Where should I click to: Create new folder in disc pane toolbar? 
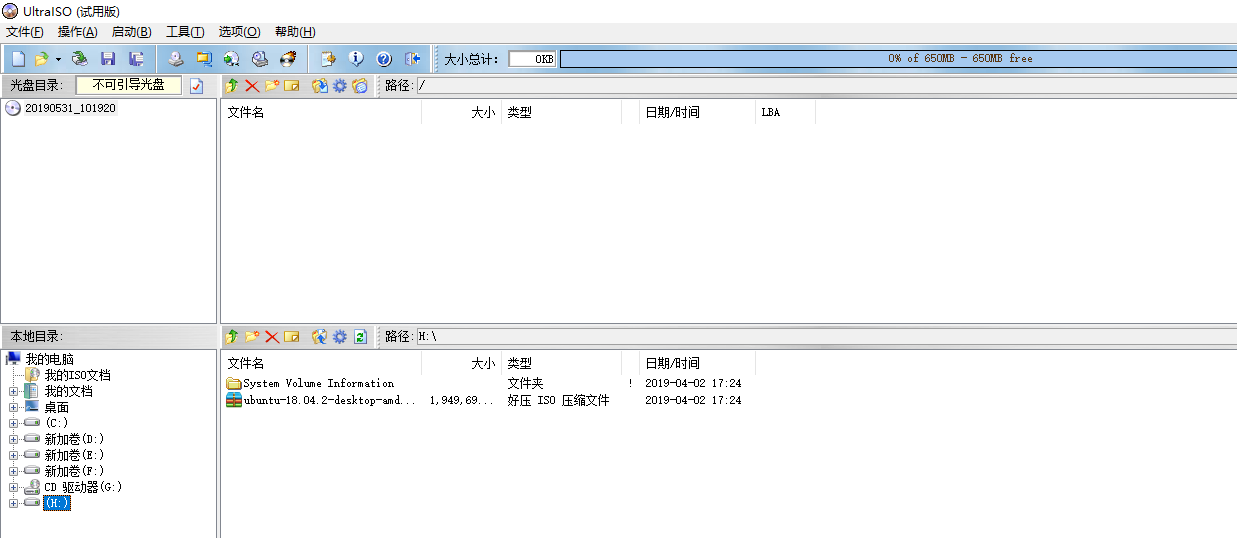(x=272, y=86)
